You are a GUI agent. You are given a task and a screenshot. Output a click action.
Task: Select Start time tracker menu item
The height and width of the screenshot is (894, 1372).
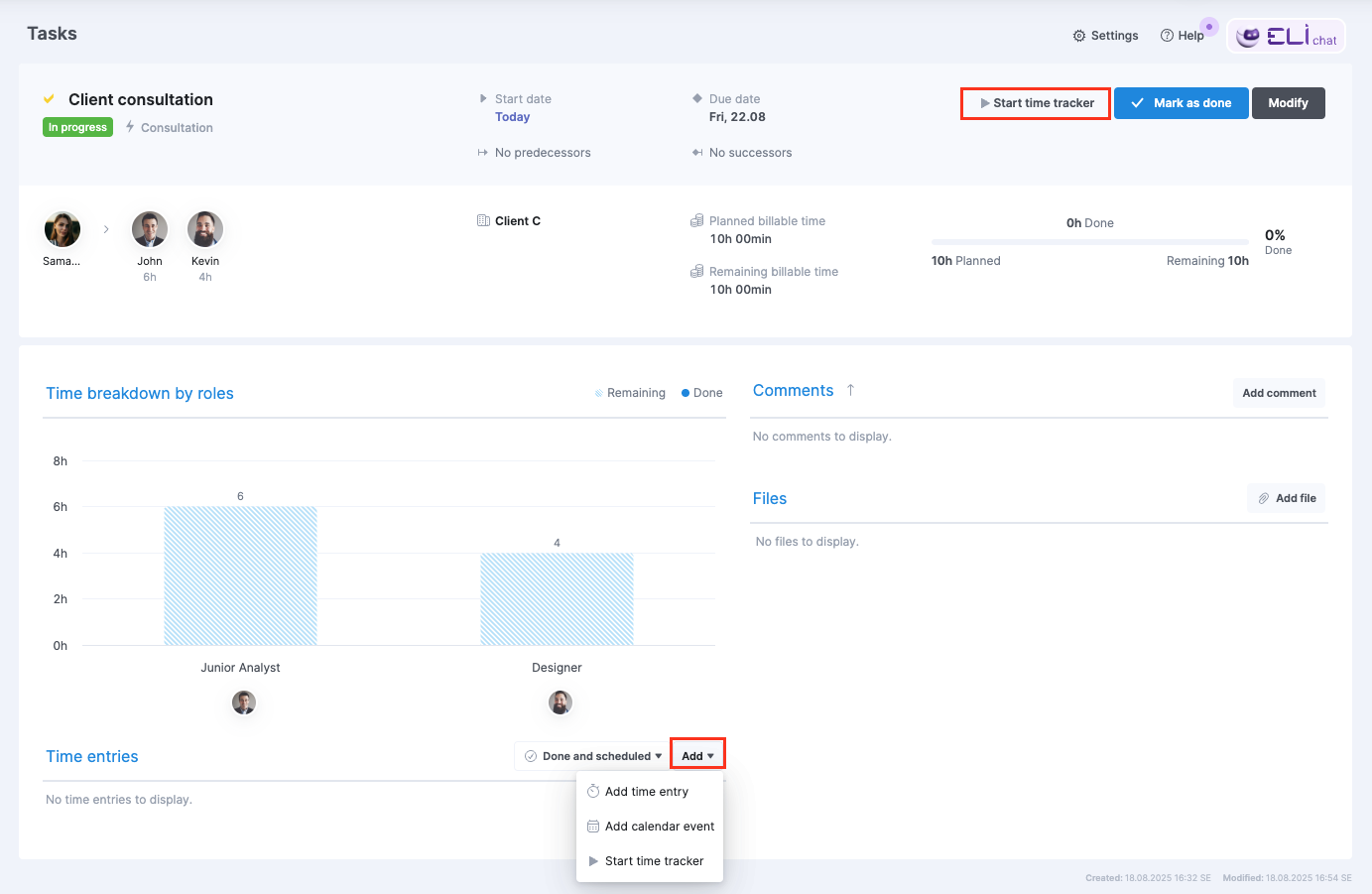pyautogui.click(x=650, y=861)
